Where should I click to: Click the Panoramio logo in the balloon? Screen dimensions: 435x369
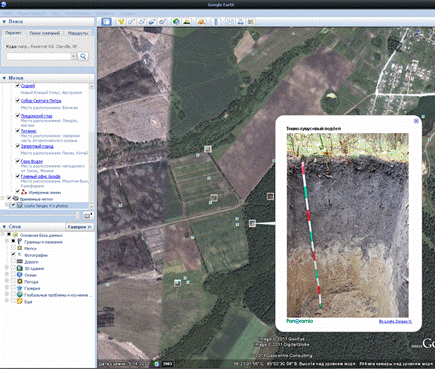click(300, 321)
